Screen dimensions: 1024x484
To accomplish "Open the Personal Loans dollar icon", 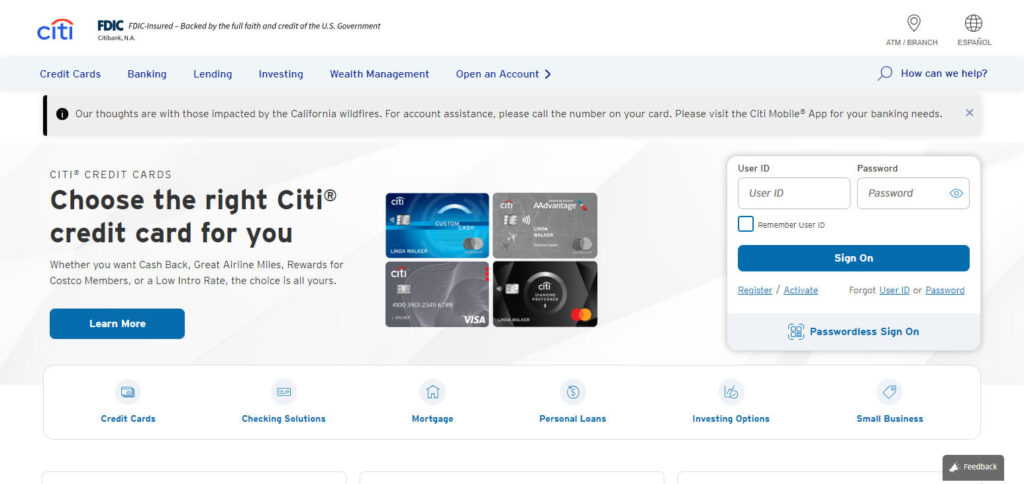I will coord(573,392).
